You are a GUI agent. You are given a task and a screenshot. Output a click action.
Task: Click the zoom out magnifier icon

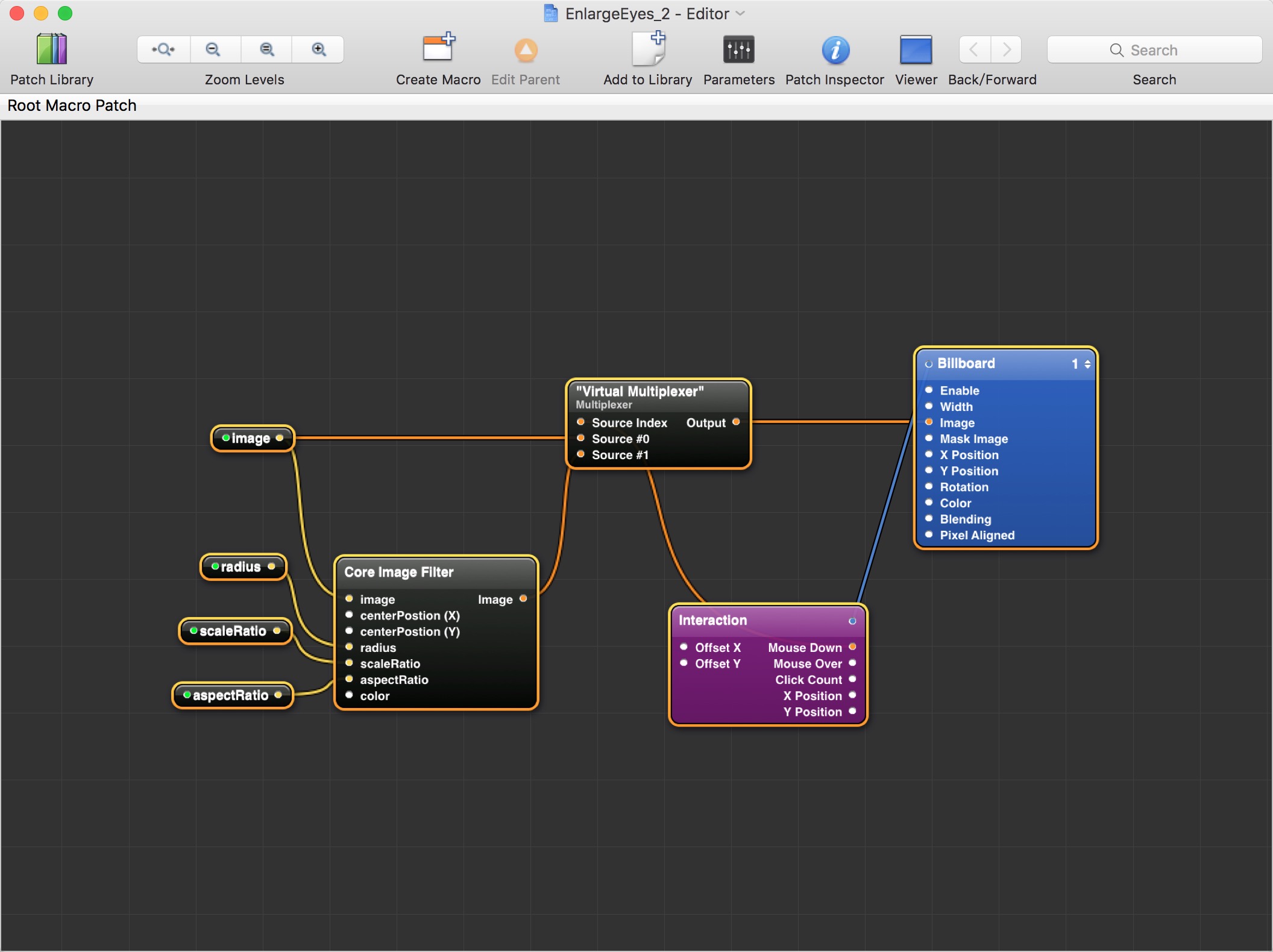[213, 50]
